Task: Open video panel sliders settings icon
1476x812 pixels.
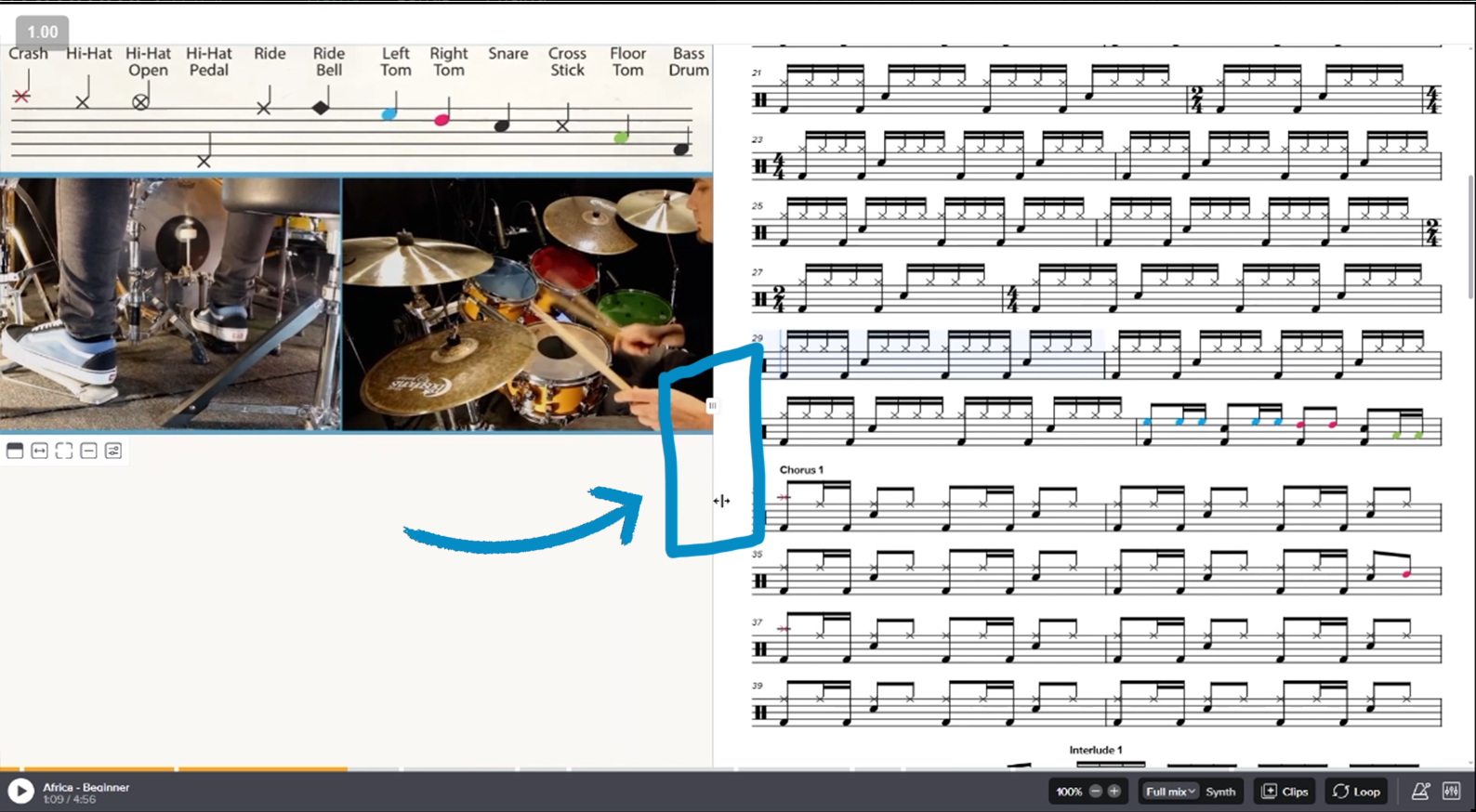Action: pos(113,452)
